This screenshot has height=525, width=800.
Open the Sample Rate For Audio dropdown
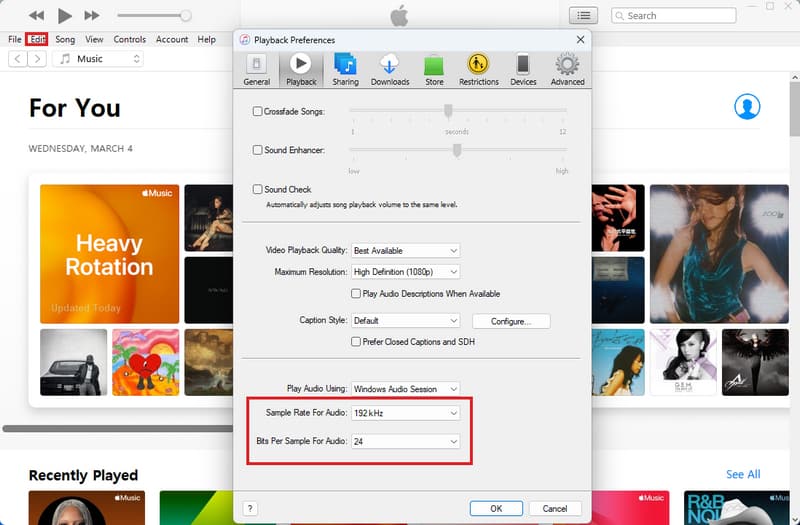tap(406, 413)
